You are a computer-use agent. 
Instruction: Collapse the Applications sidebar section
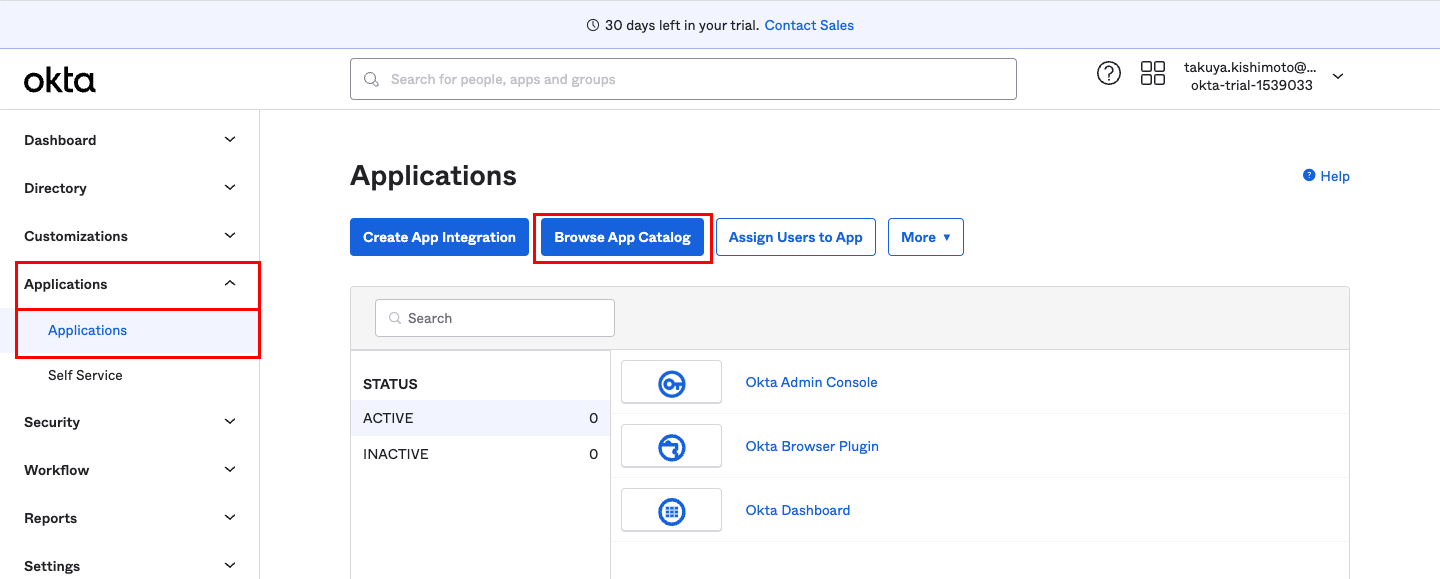click(230, 284)
